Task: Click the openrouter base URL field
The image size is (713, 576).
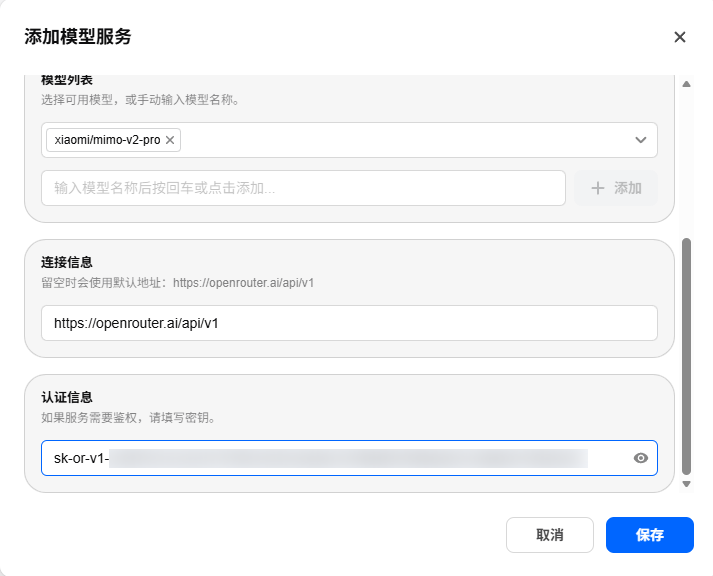Action: pyautogui.click(x=349, y=323)
